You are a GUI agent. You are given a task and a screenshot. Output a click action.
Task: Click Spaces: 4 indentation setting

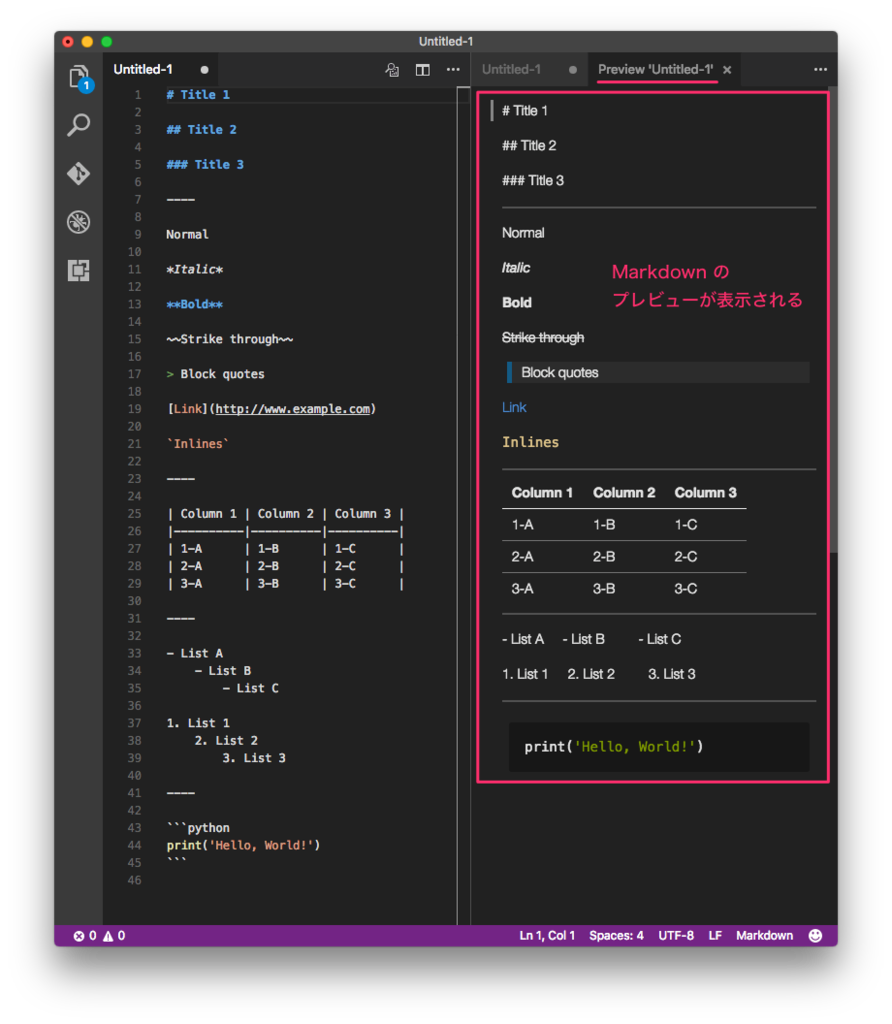[616, 936]
